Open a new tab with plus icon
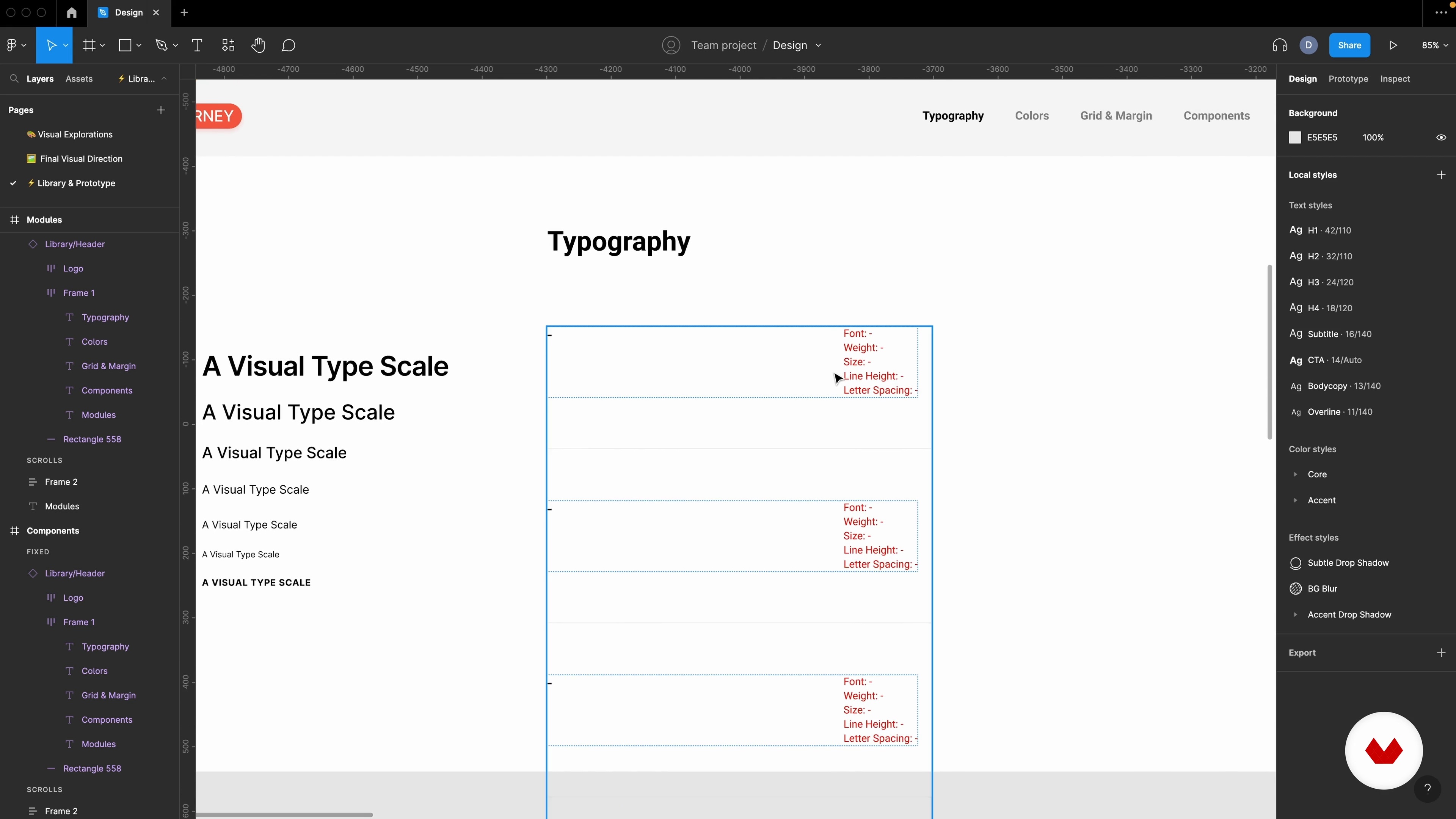Image resolution: width=1456 pixels, height=819 pixels. pyautogui.click(x=184, y=13)
